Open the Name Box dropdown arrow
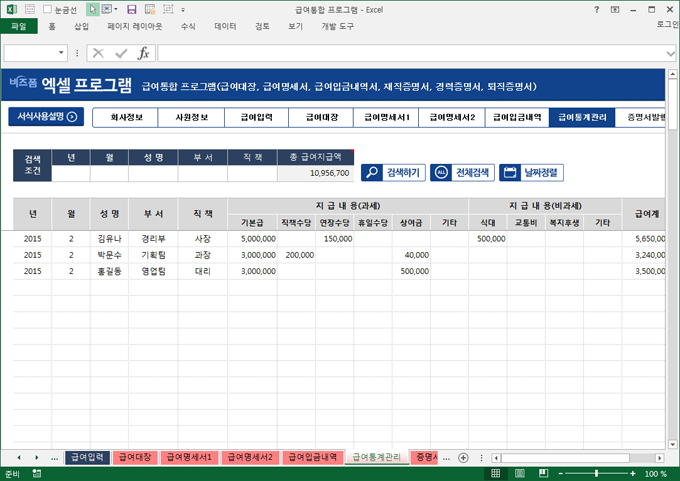 (x=60, y=53)
